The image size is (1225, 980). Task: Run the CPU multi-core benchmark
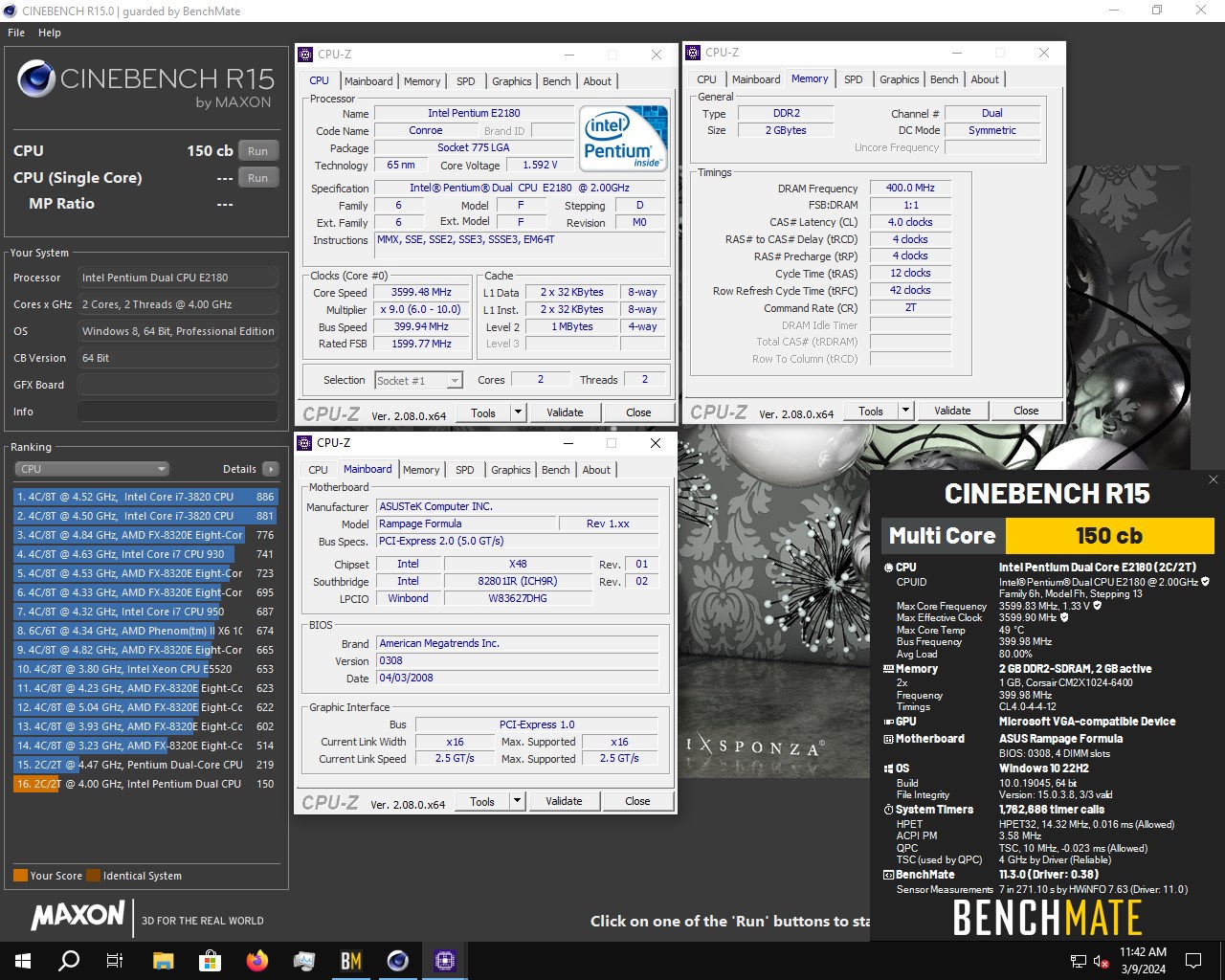pyautogui.click(x=258, y=151)
